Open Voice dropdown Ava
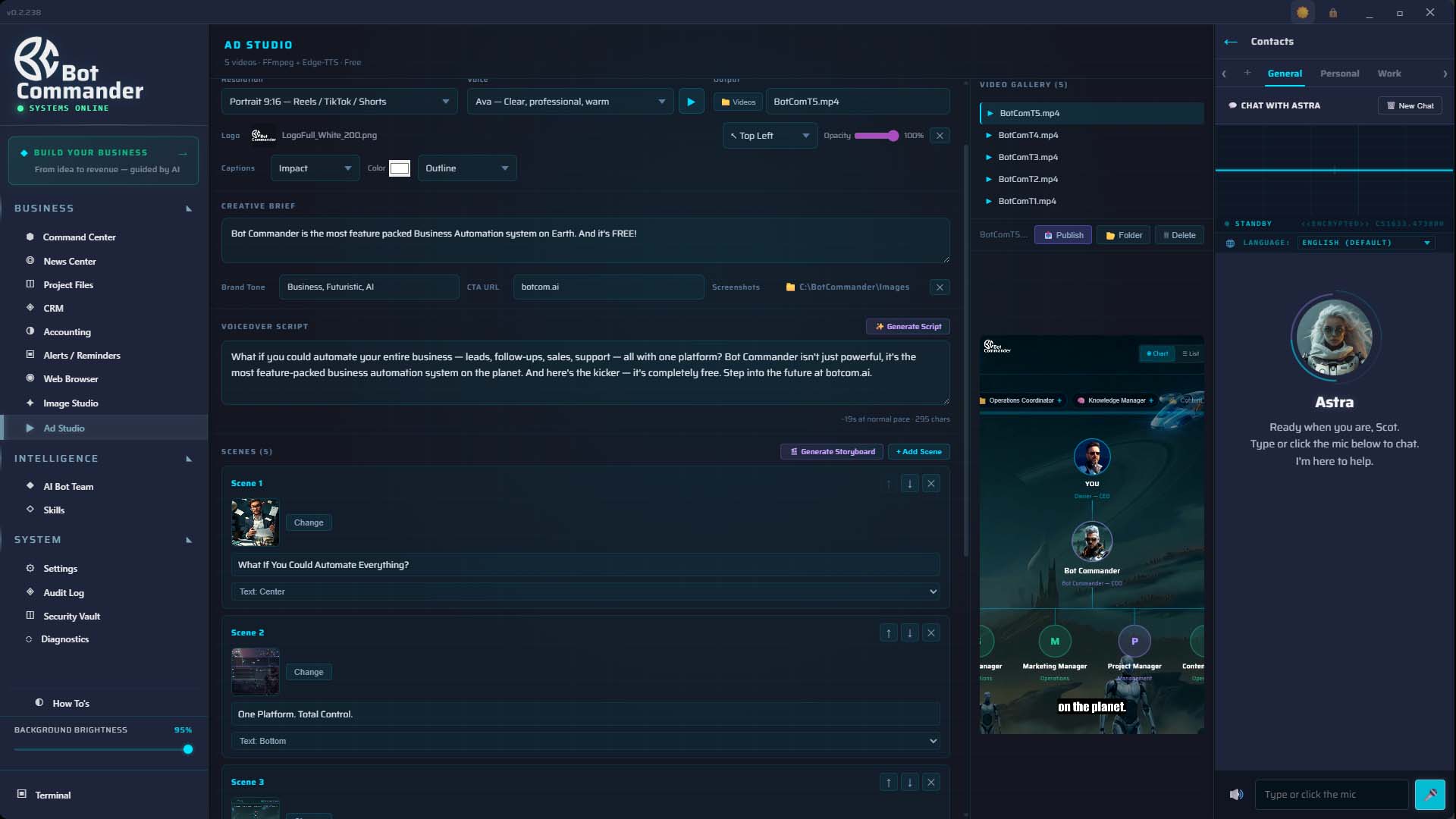Image resolution: width=1456 pixels, height=819 pixels. tap(570, 102)
